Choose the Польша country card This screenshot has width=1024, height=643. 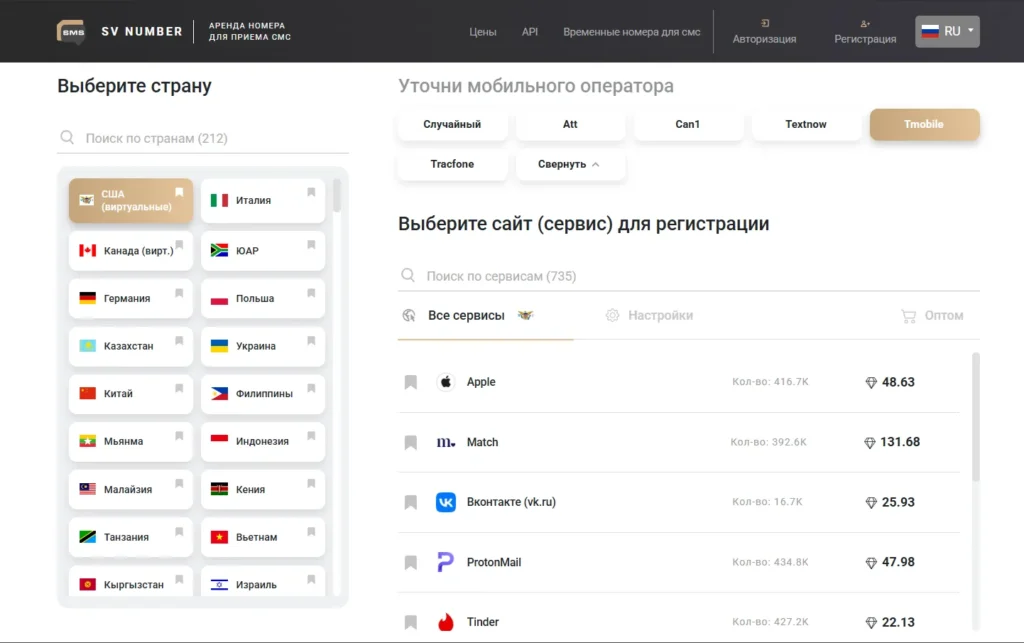263,298
